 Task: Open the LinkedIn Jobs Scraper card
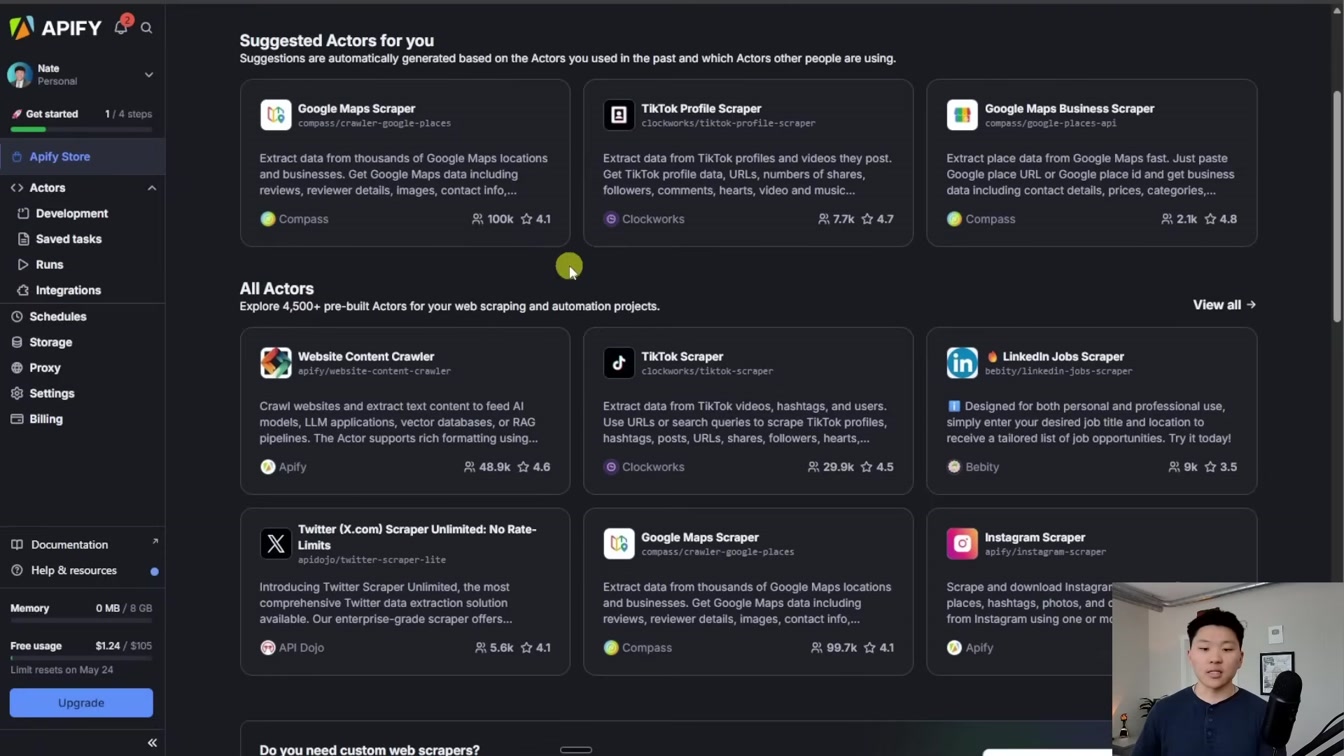pyautogui.click(x=1092, y=411)
